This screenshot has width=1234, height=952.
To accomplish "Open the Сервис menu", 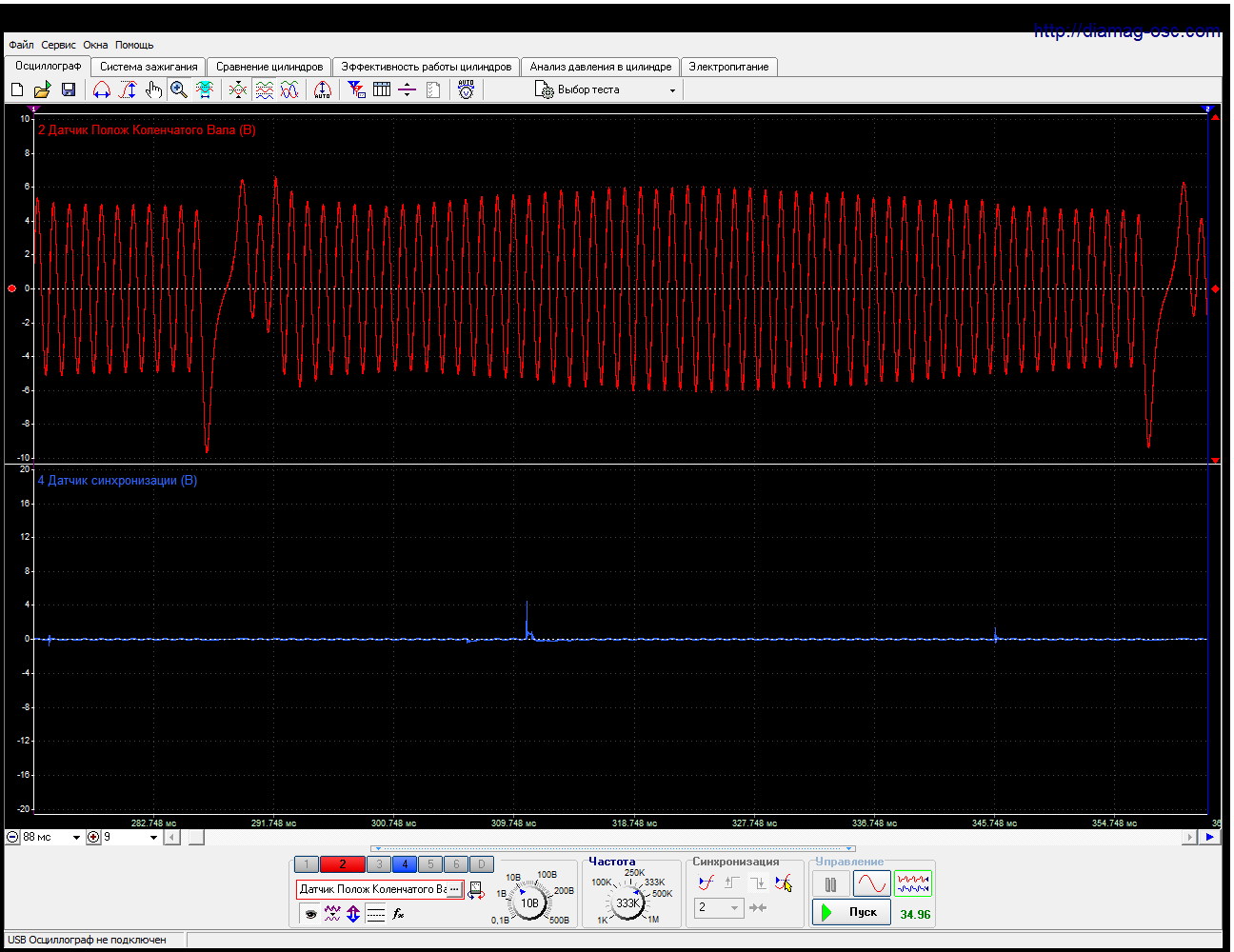I will click(x=58, y=45).
